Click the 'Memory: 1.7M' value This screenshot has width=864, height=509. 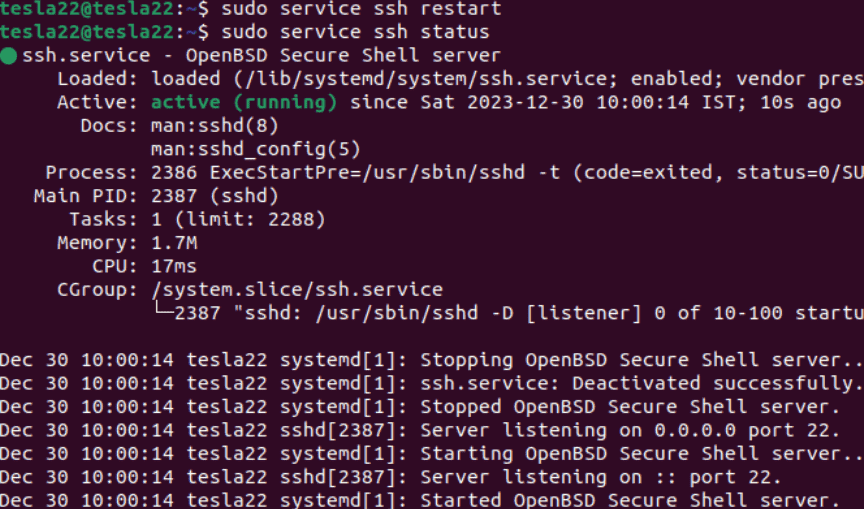click(174, 243)
